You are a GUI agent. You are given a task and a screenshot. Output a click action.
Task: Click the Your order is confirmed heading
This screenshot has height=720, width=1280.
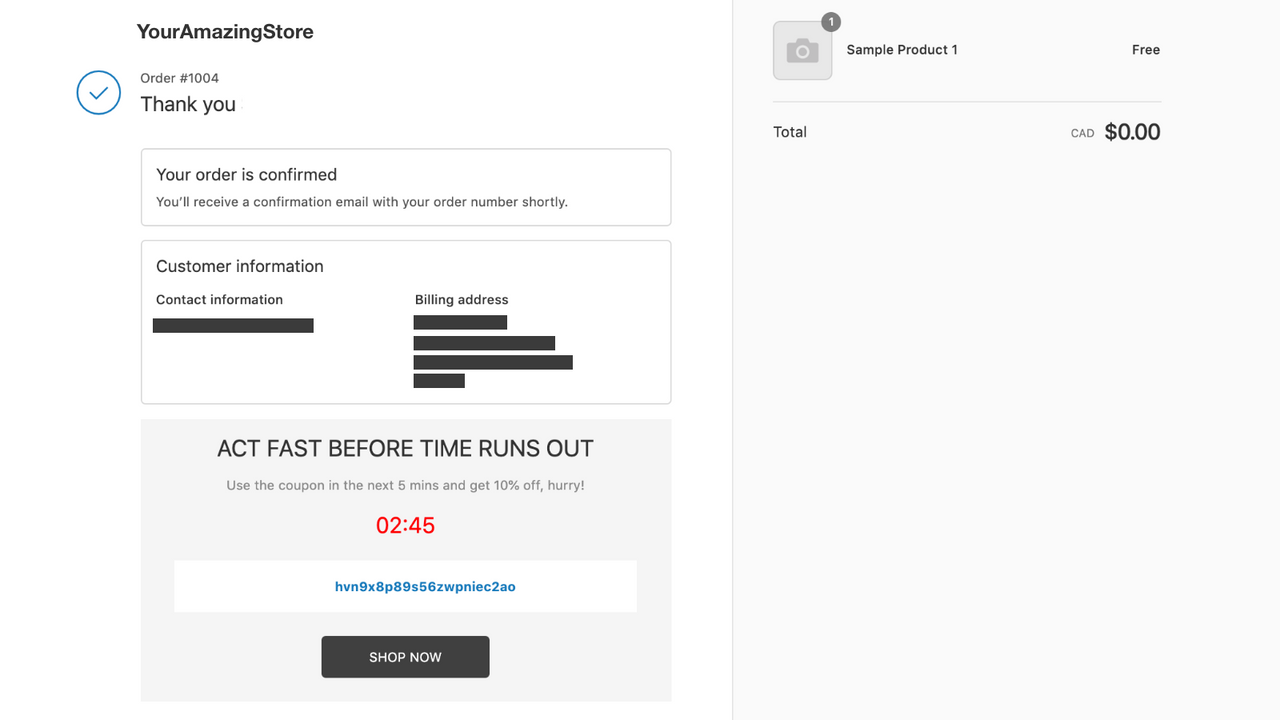tap(246, 174)
